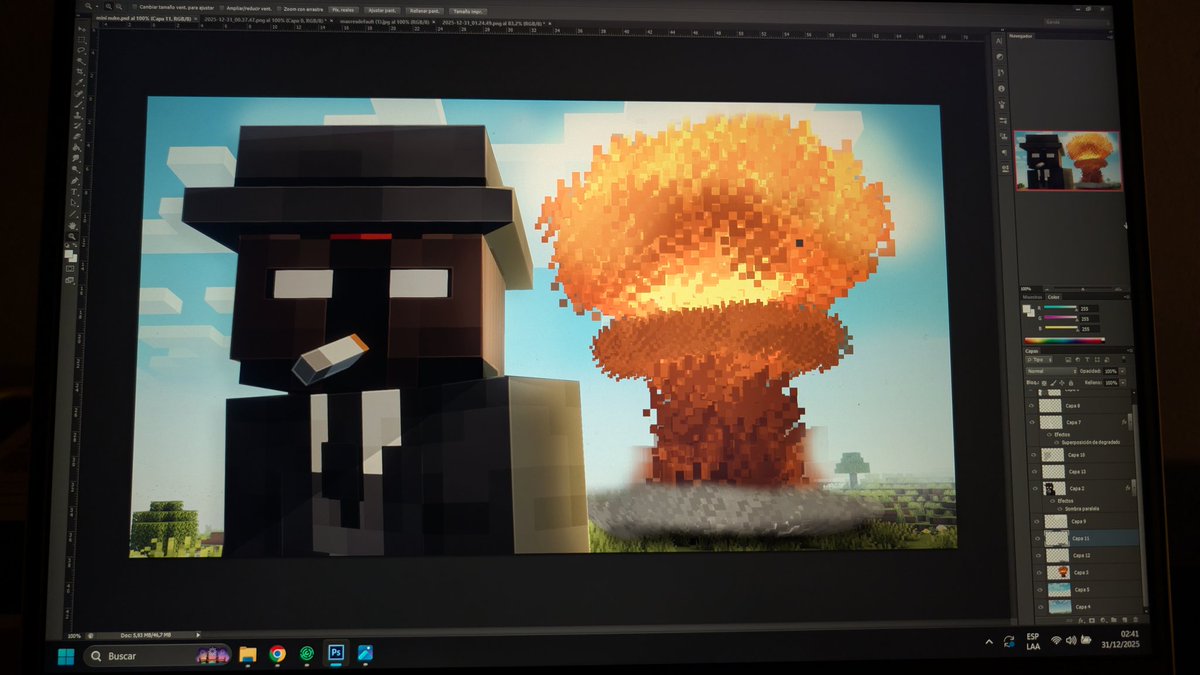This screenshot has width=1200, height=675.
Task: Click the Ajustar pant. button
Action: [x=386, y=9]
